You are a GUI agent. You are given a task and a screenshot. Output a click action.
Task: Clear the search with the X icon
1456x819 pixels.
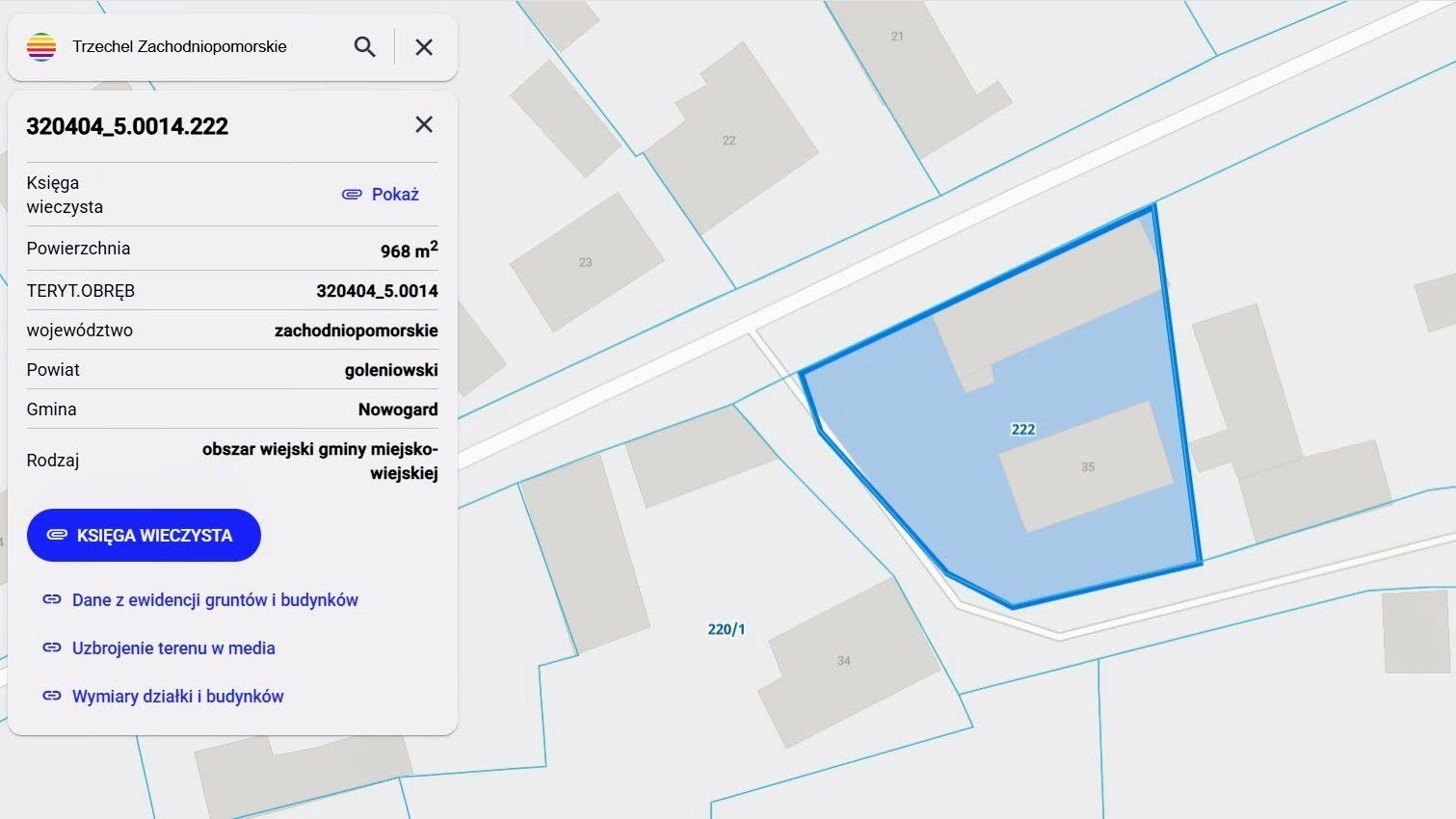(x=424, y=46)
